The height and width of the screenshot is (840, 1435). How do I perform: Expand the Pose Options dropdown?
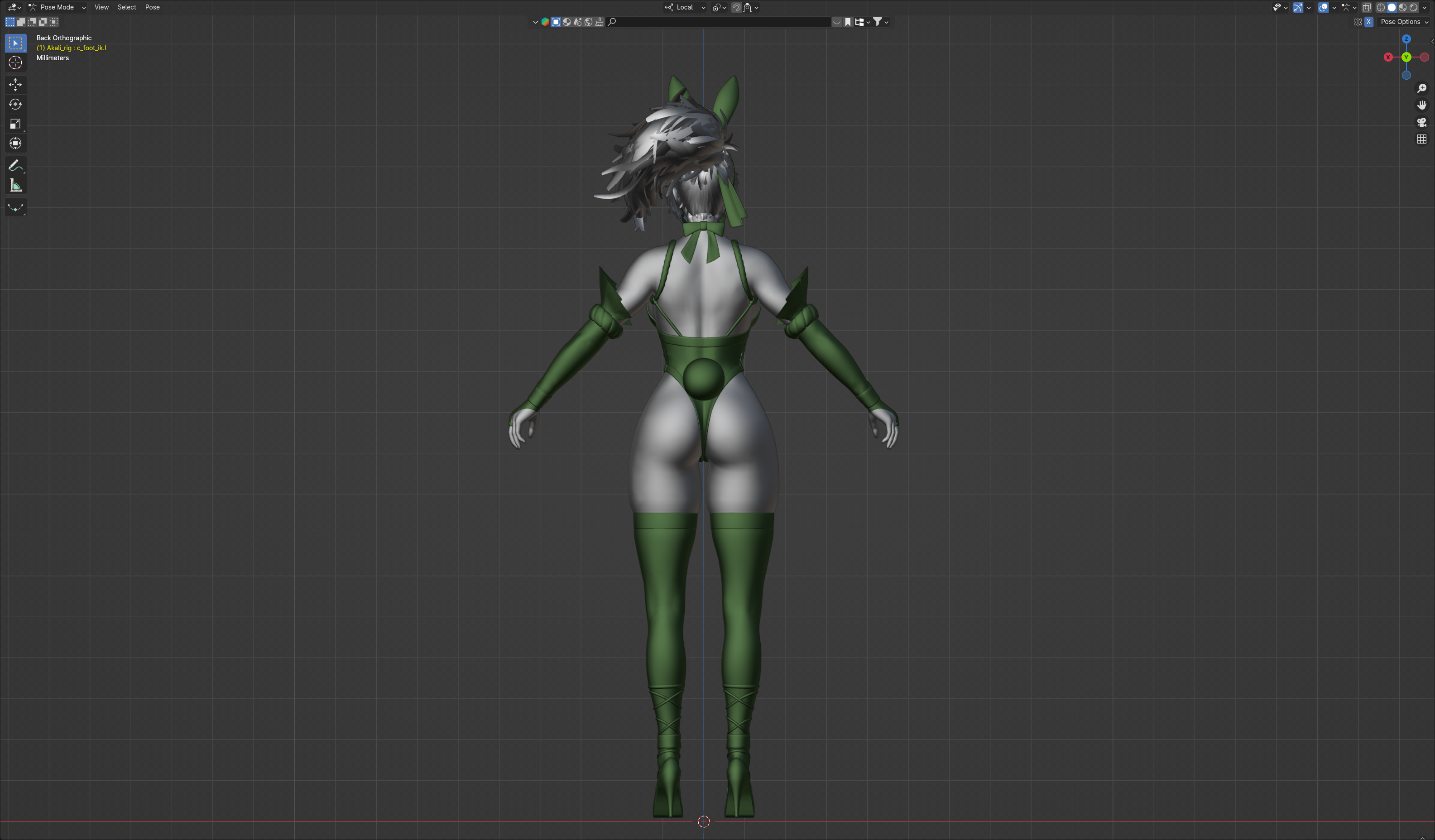1404,22
